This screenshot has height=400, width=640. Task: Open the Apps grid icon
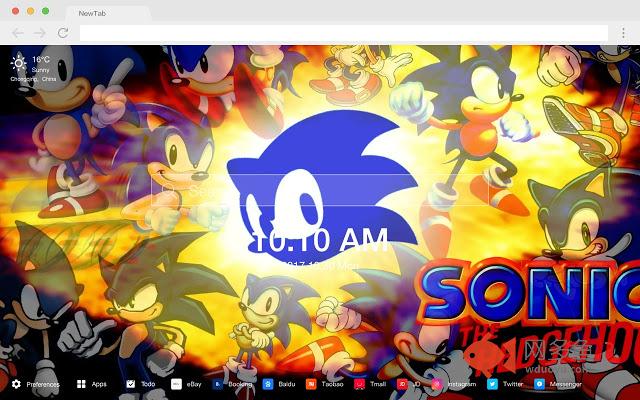tap(81, 384)
